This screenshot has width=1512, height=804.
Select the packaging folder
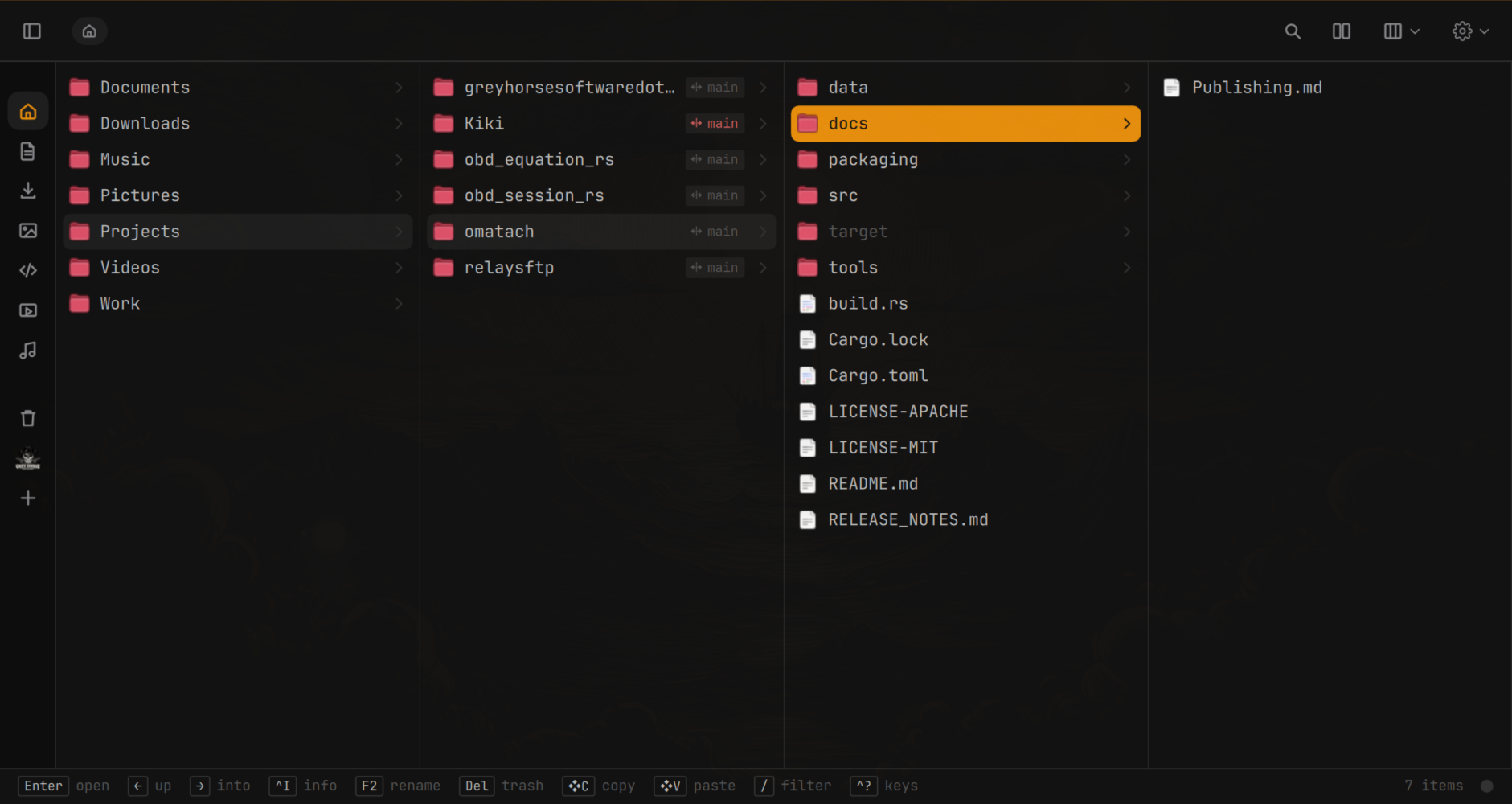pos(965,159)
